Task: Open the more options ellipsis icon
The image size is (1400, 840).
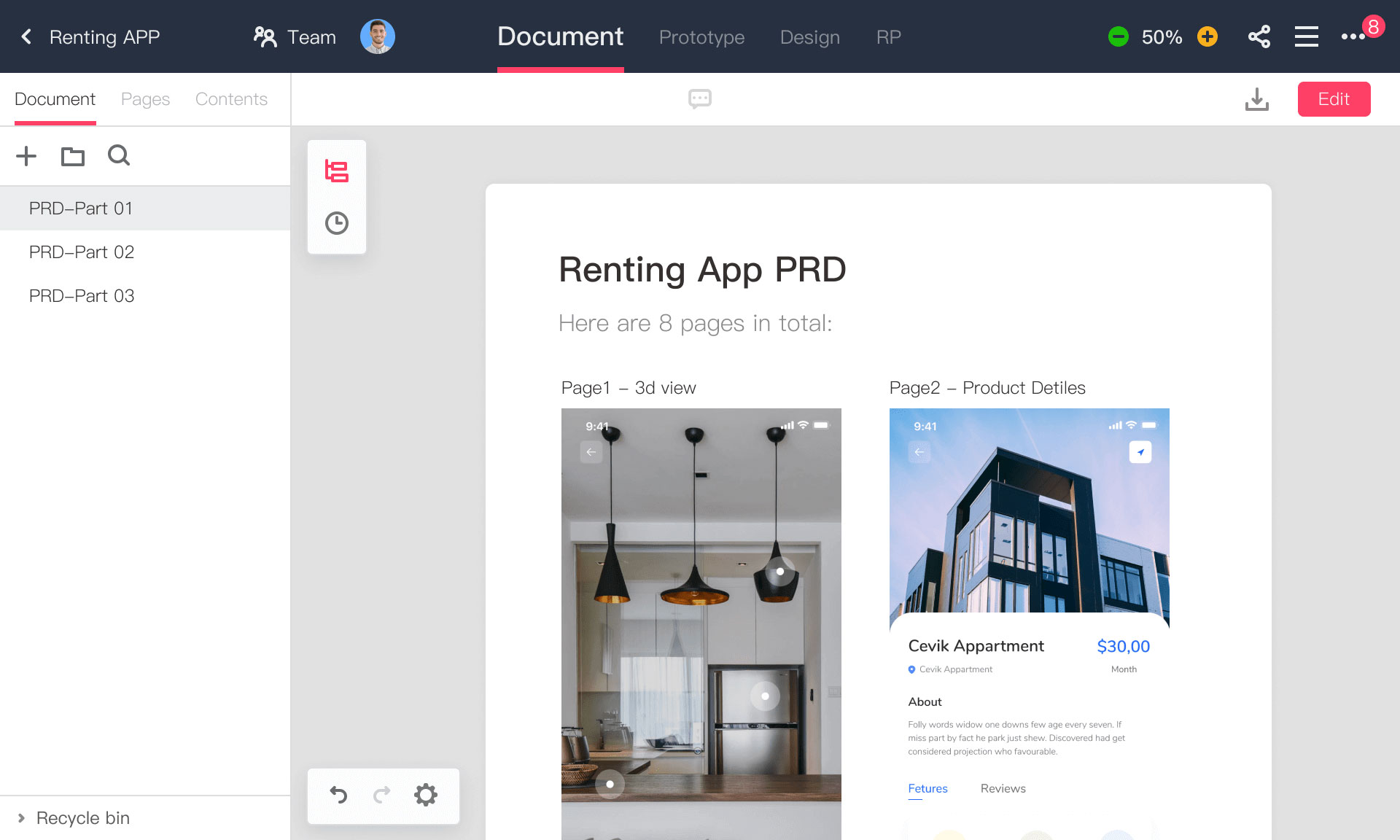Action: 1353,36
